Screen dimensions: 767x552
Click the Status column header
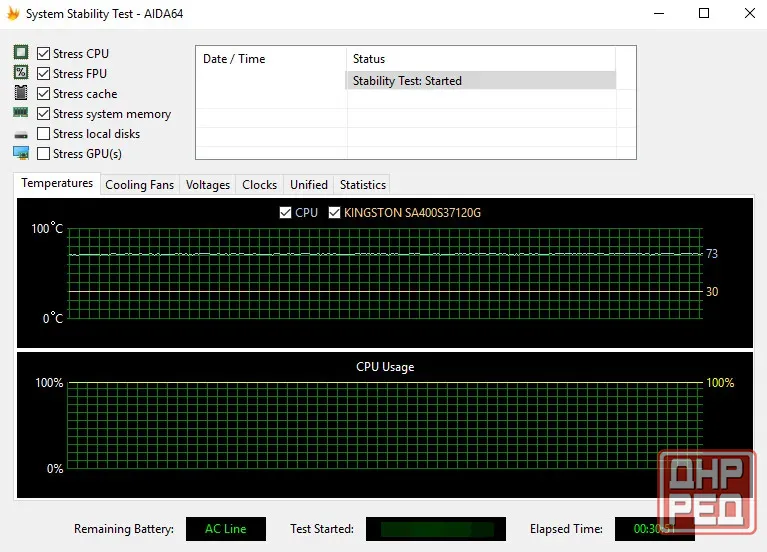[x=481, y=59]
